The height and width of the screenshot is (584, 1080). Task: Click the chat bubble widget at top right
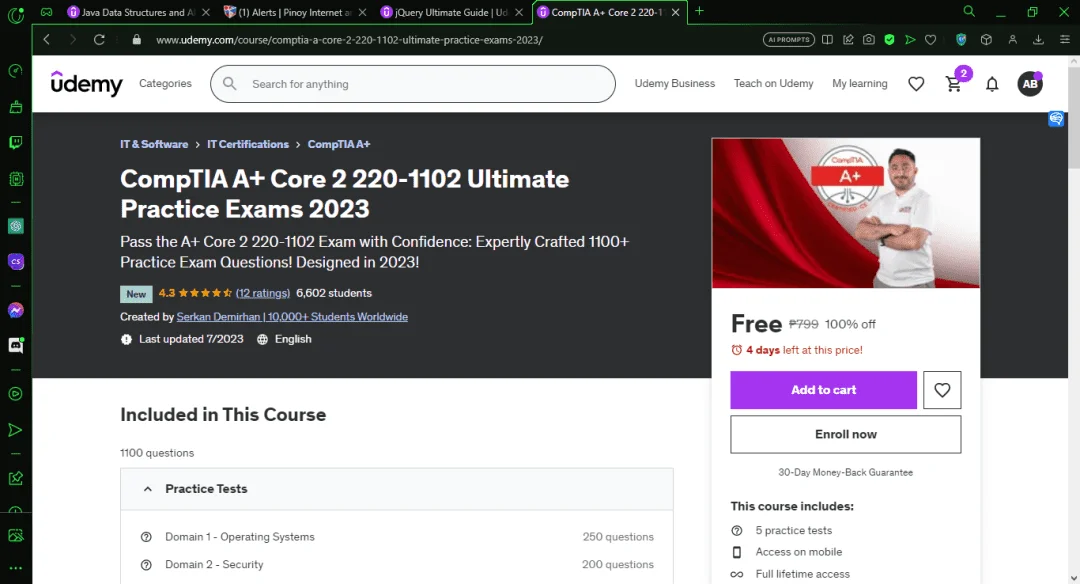(1056, 119)
